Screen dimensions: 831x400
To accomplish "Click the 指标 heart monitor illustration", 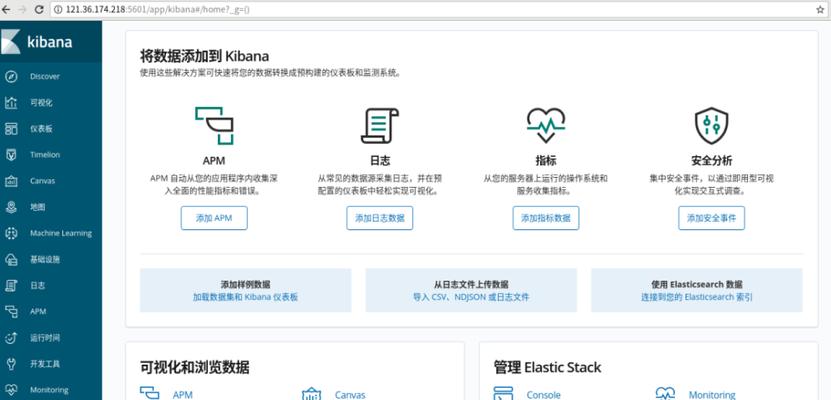I will [x=546, y=126].
